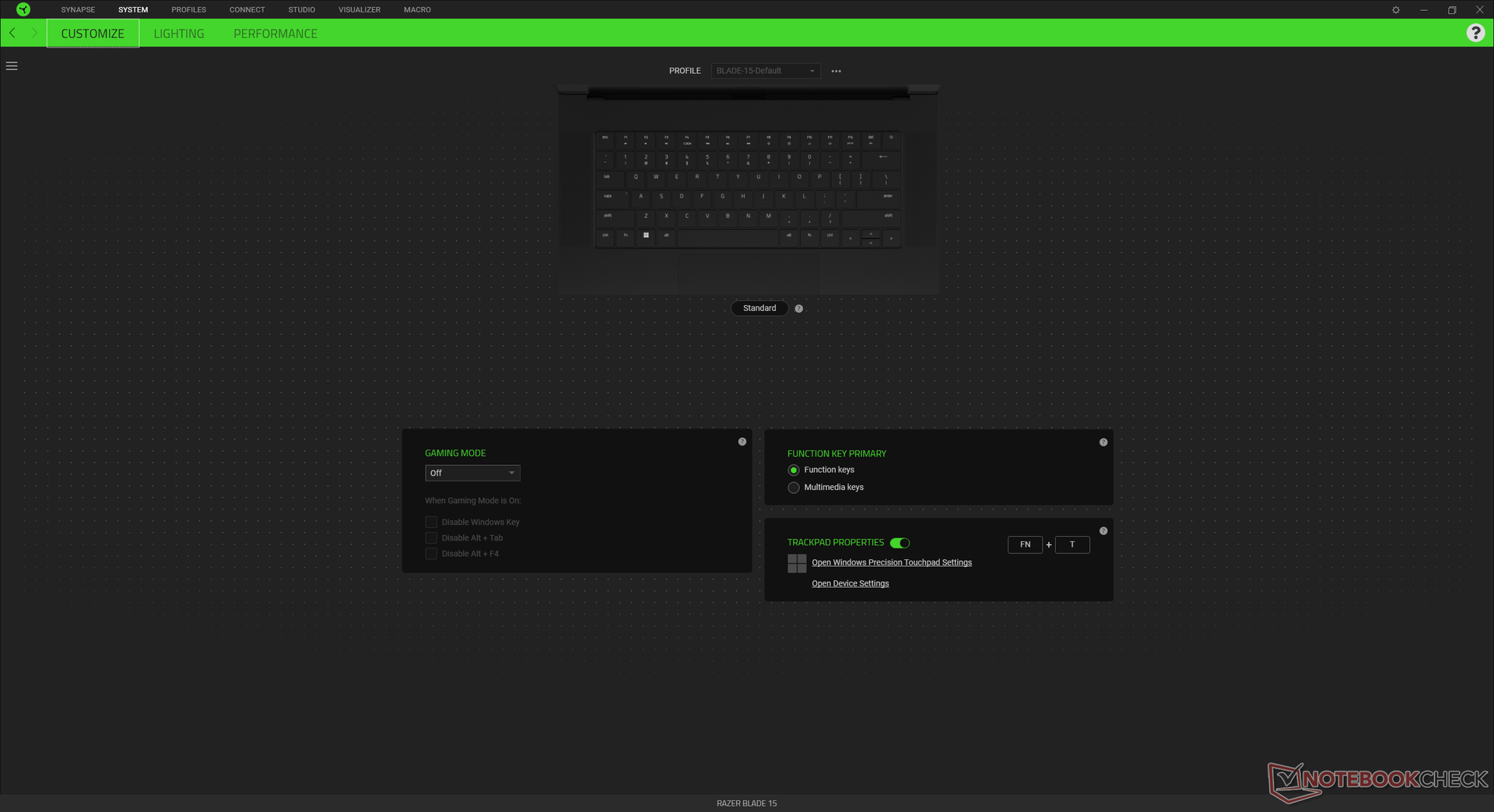Viewport: 1494px width, 812px height.
Task: Open profile options three-dot menu
Action: pos(836,71)
